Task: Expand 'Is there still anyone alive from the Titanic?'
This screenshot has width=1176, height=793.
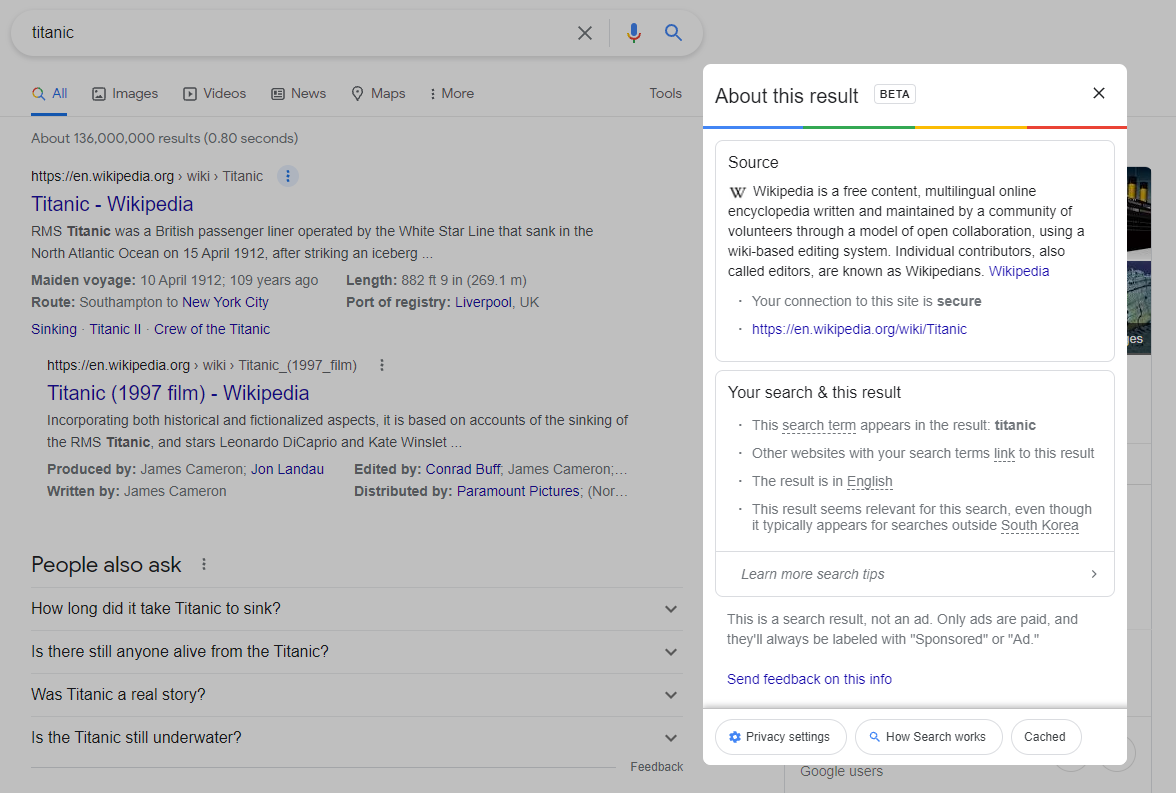Action: pyautogui.click(x=355, y=652)
